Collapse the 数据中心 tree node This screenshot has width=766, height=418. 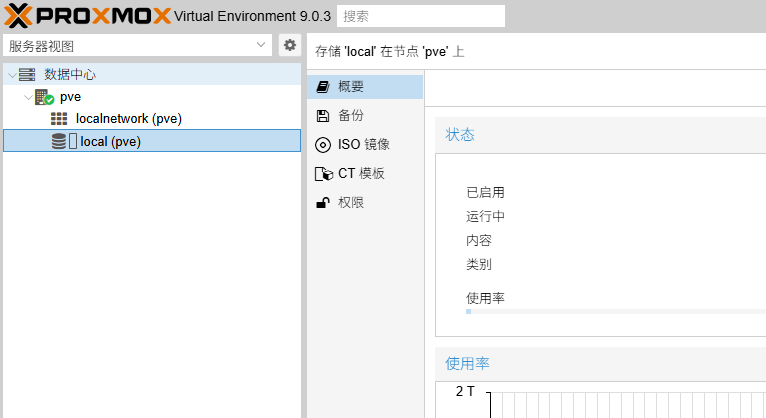click(x=12, y=75)
